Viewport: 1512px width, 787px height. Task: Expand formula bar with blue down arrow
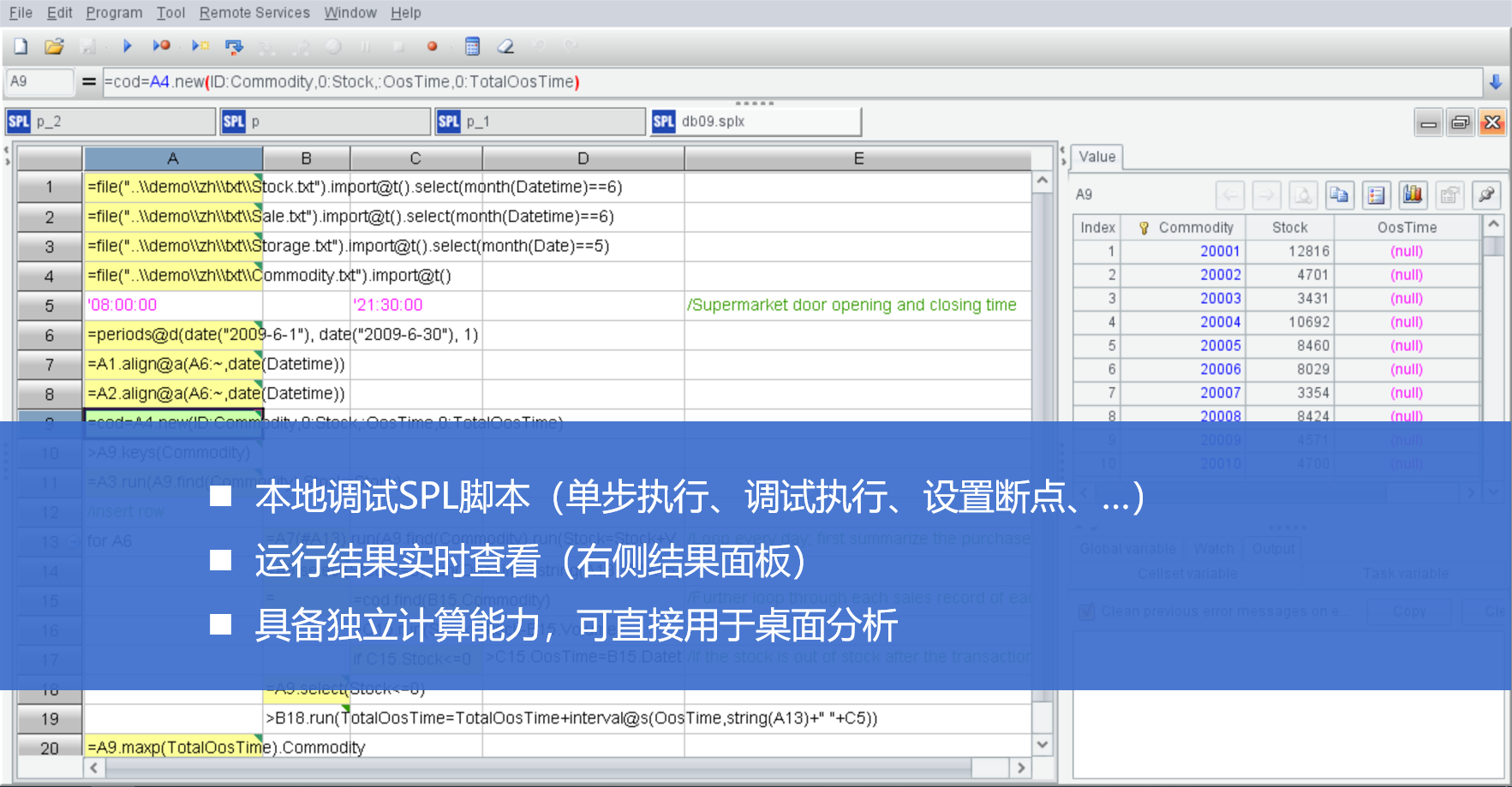[x=1495, y=82]
